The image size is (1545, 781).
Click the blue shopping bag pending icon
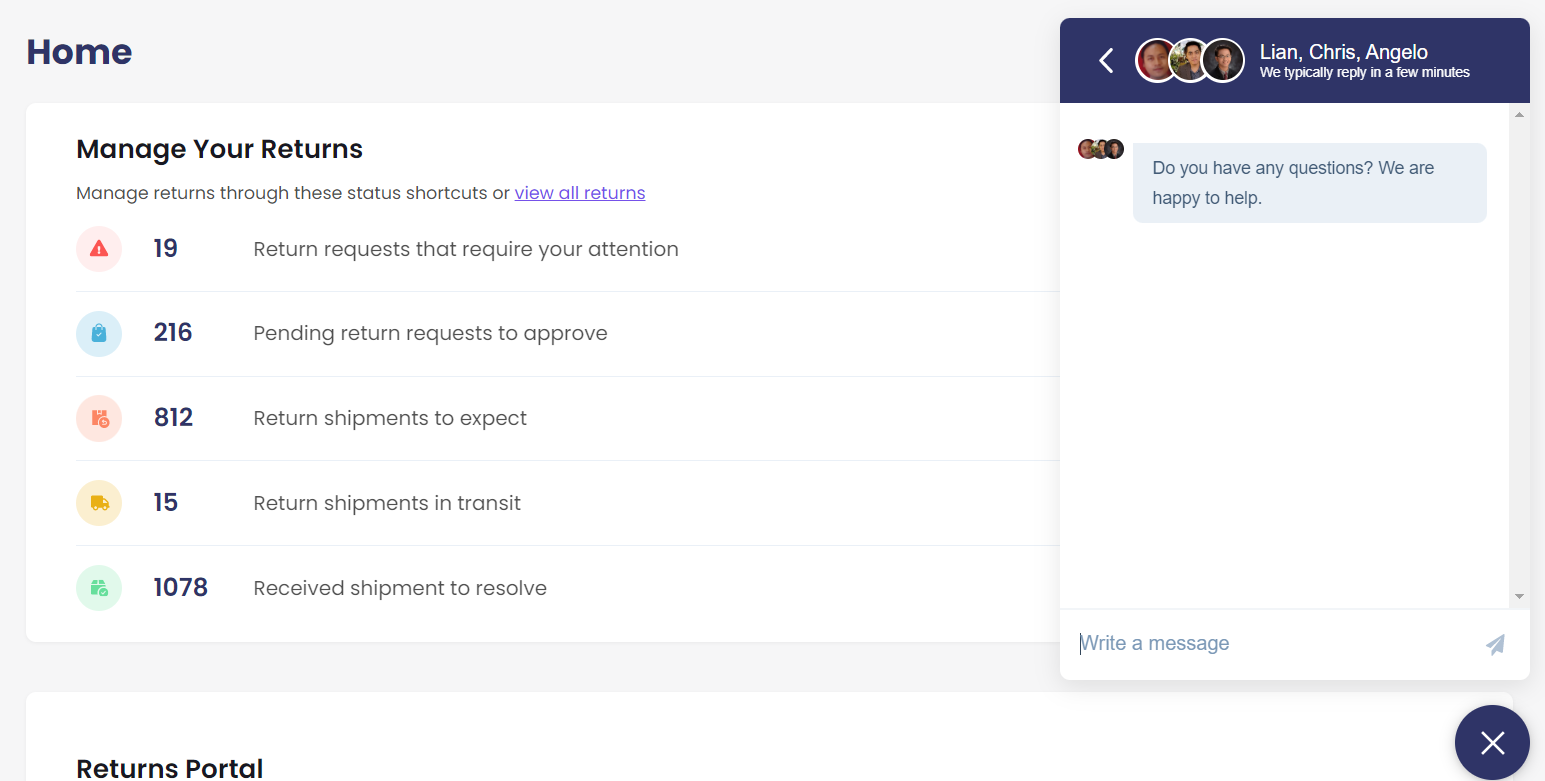tap(99, 334)
